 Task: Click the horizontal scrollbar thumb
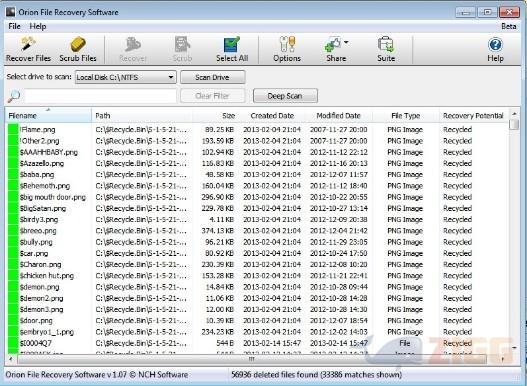coord(251,359)
